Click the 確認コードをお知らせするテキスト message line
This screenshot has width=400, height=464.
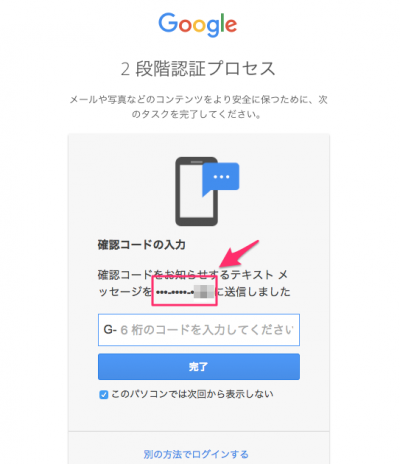click(193, 275)
